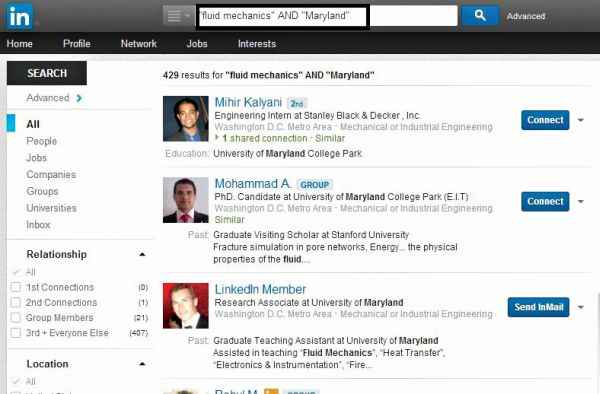600x394 pixels.
Task: Connect with Mohammad A.
Action: click(x=545, y=202)
